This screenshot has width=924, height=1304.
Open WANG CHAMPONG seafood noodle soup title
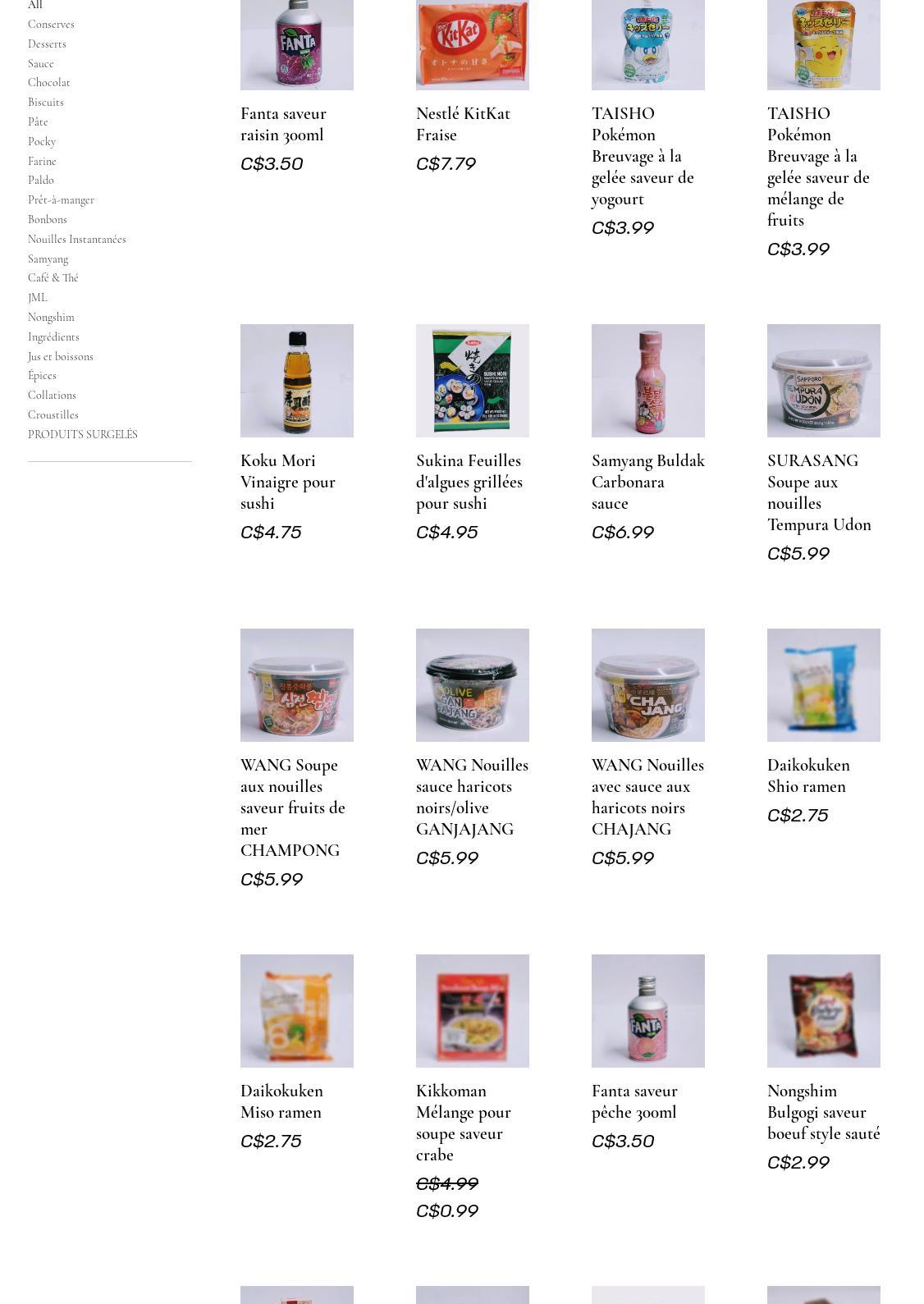[x=293, y=808]
